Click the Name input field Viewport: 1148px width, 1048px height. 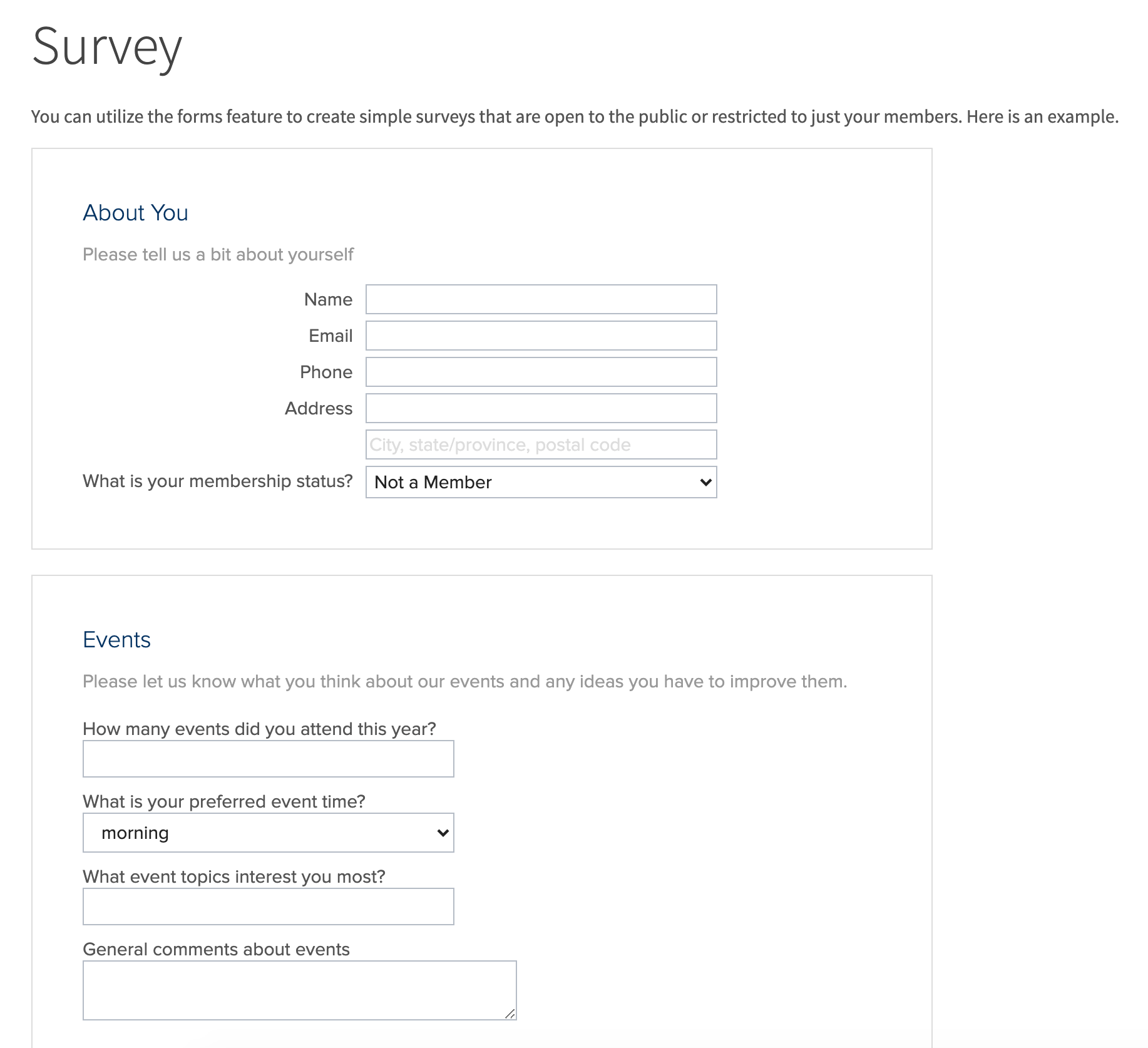coord(541,299)
